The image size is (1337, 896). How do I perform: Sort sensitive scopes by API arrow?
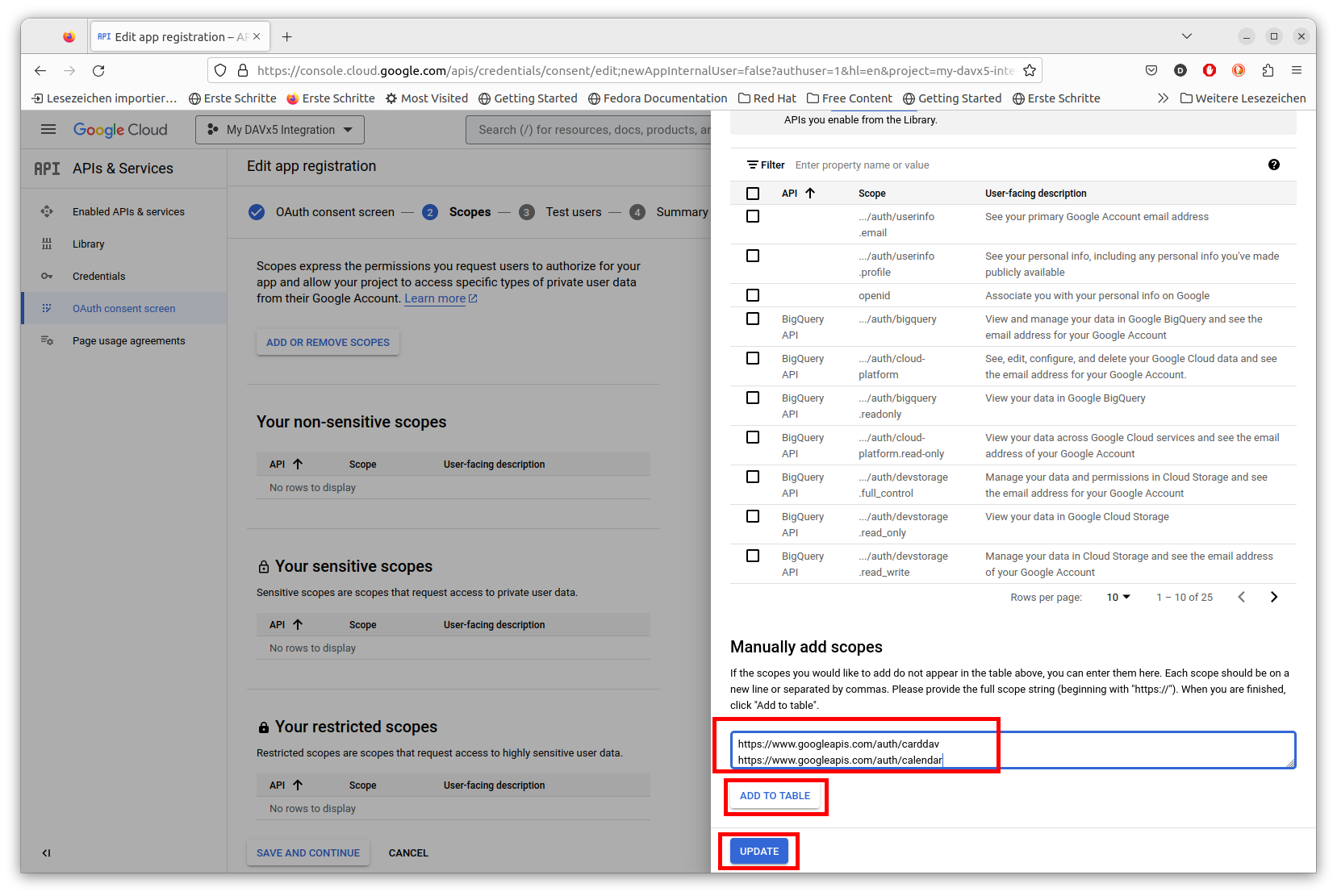[x=298, y=624]
